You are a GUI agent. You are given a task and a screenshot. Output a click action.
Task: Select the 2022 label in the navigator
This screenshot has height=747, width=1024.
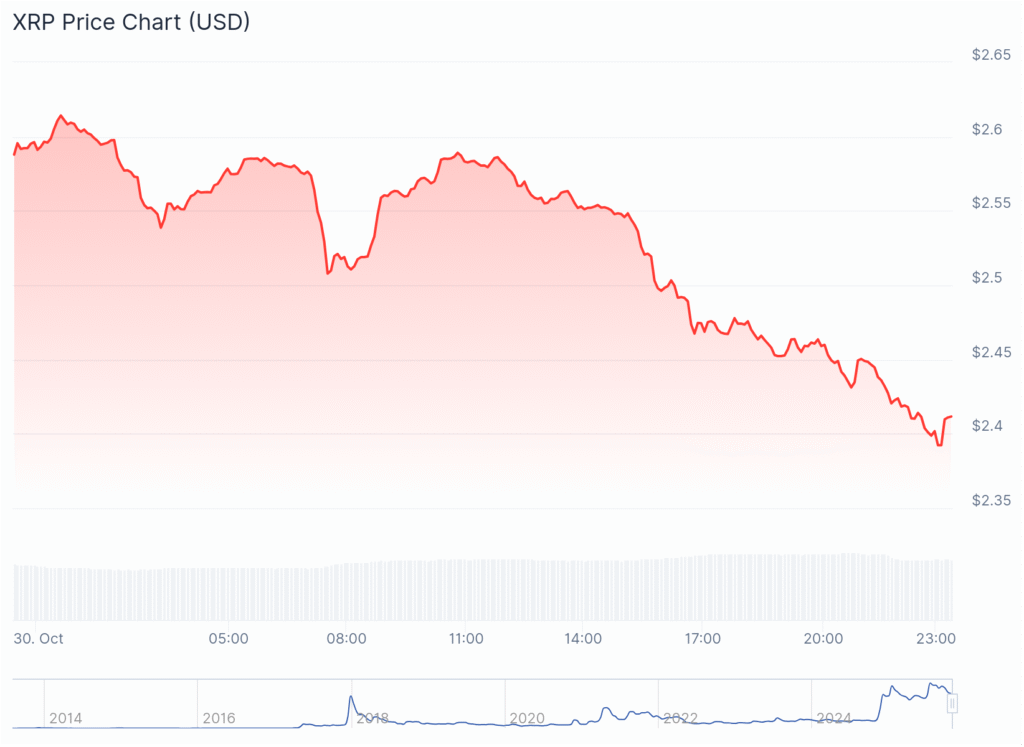pos(681,718)
